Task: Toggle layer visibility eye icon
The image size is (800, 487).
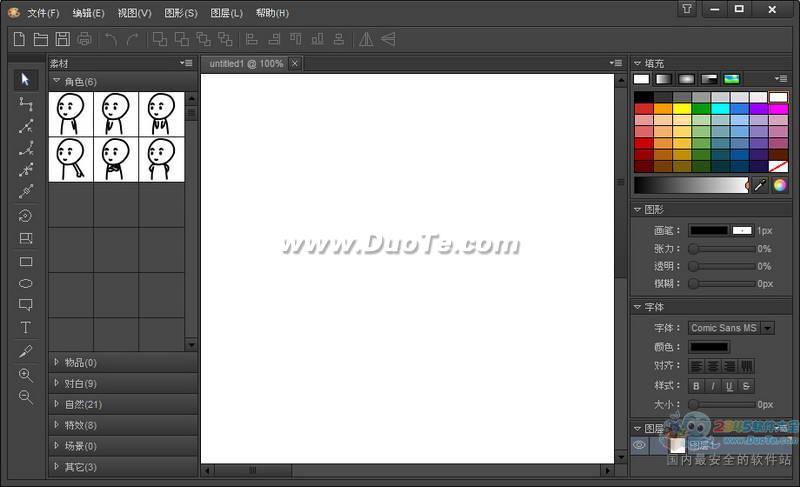Action: (x=641, y=445)
